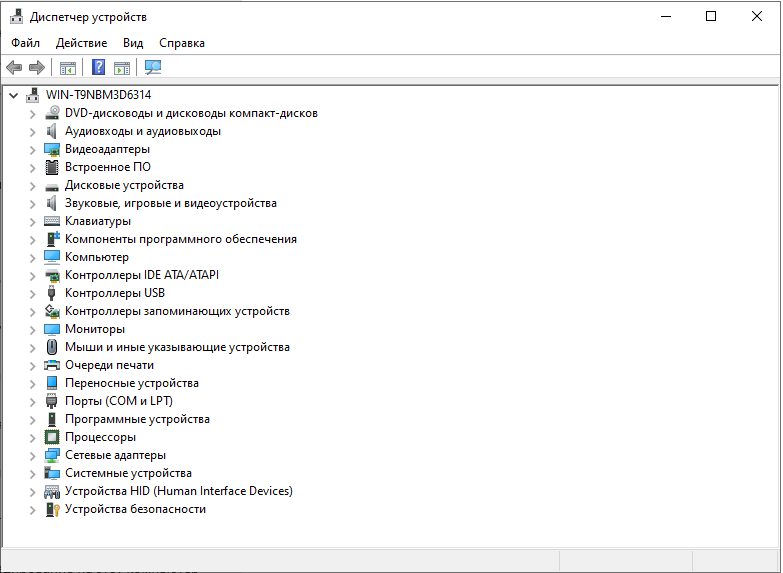Expand the Мониторы category arrow
Image resolution: width=783 pixels, height=573 pixels.
[x=32, y=329]
